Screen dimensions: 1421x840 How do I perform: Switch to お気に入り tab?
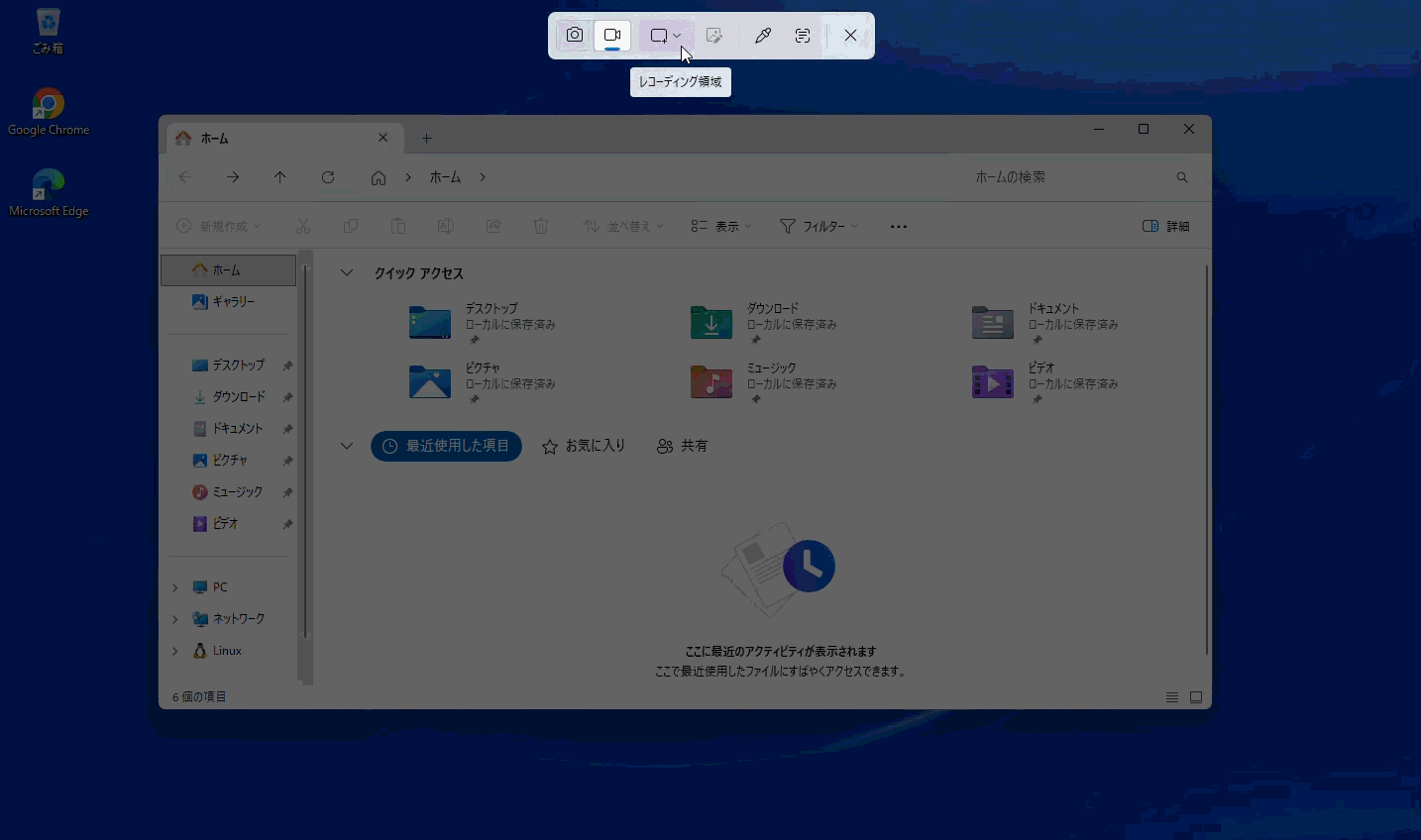[584, 447]
